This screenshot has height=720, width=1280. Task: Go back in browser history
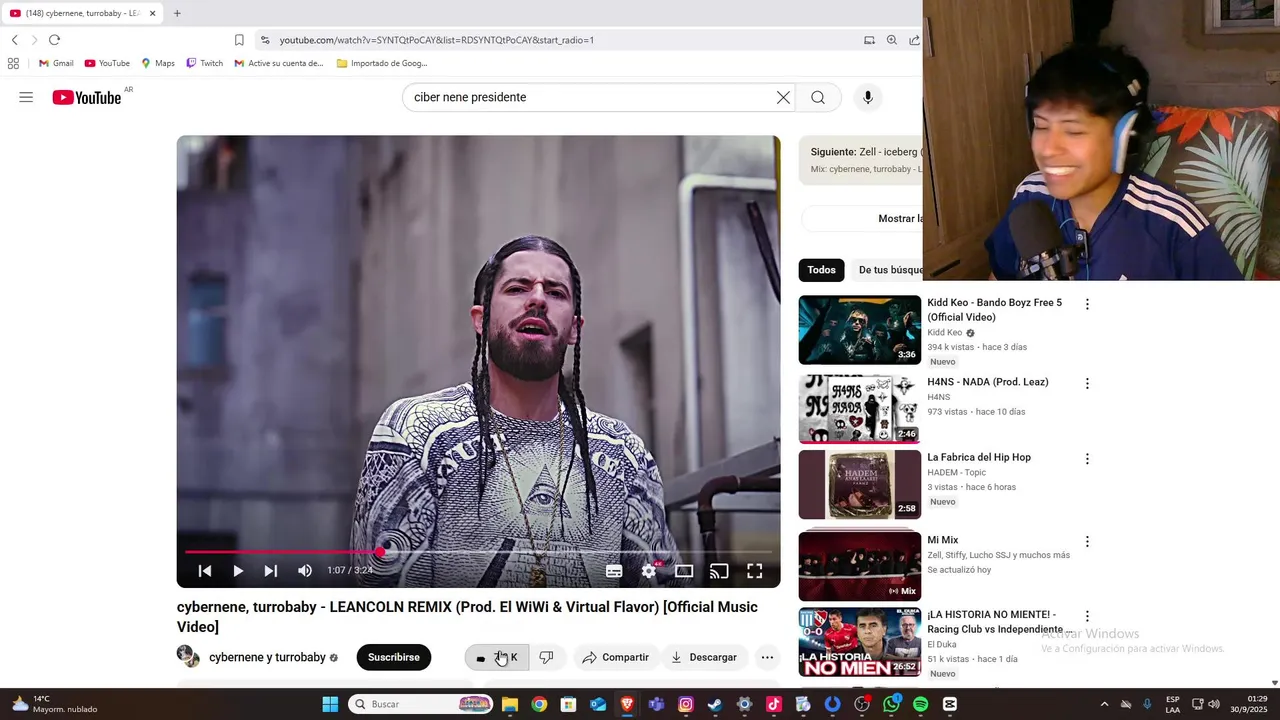(x=14, y=40)
